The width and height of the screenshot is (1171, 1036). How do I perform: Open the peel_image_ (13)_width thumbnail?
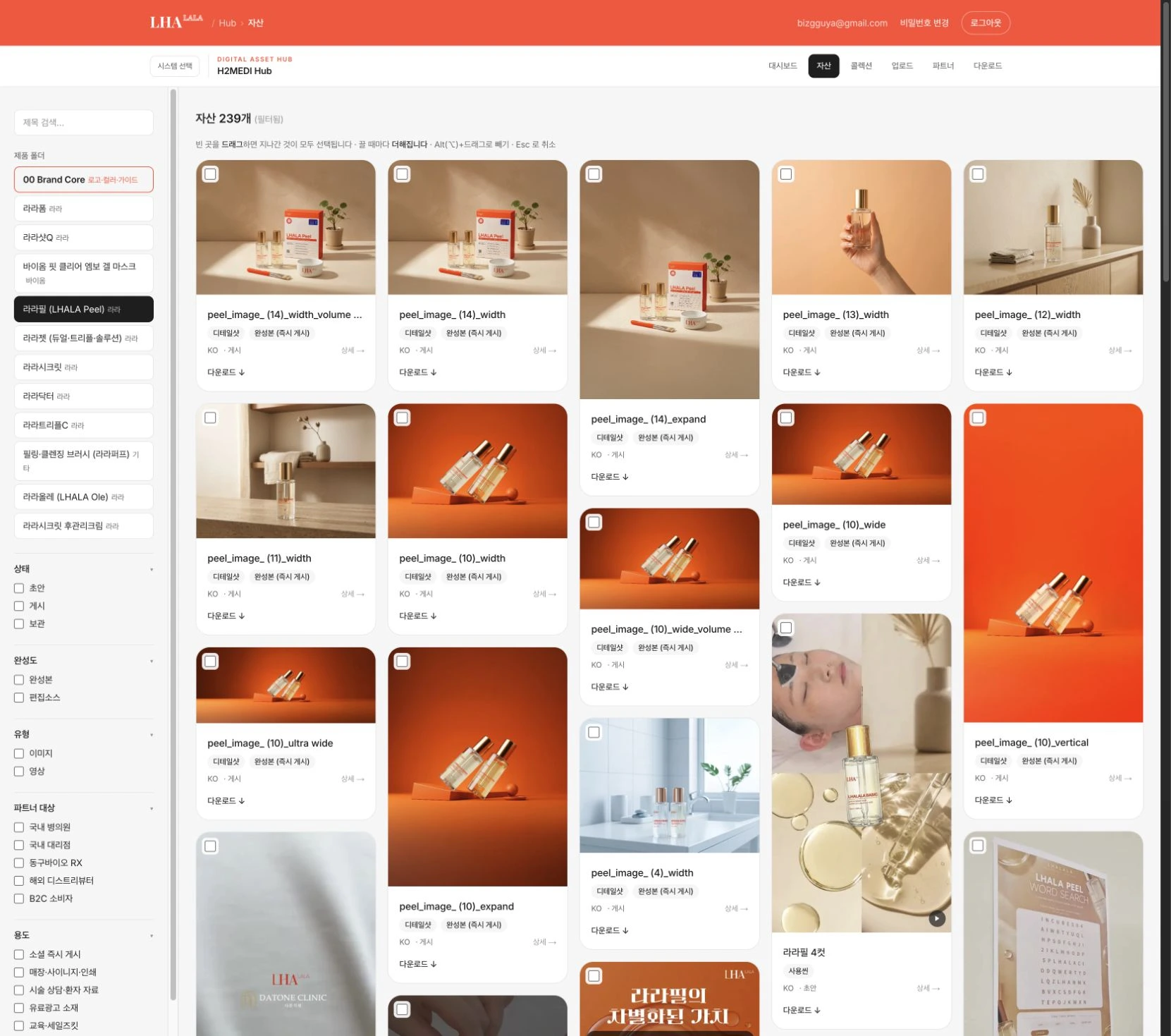click(861, 227)
